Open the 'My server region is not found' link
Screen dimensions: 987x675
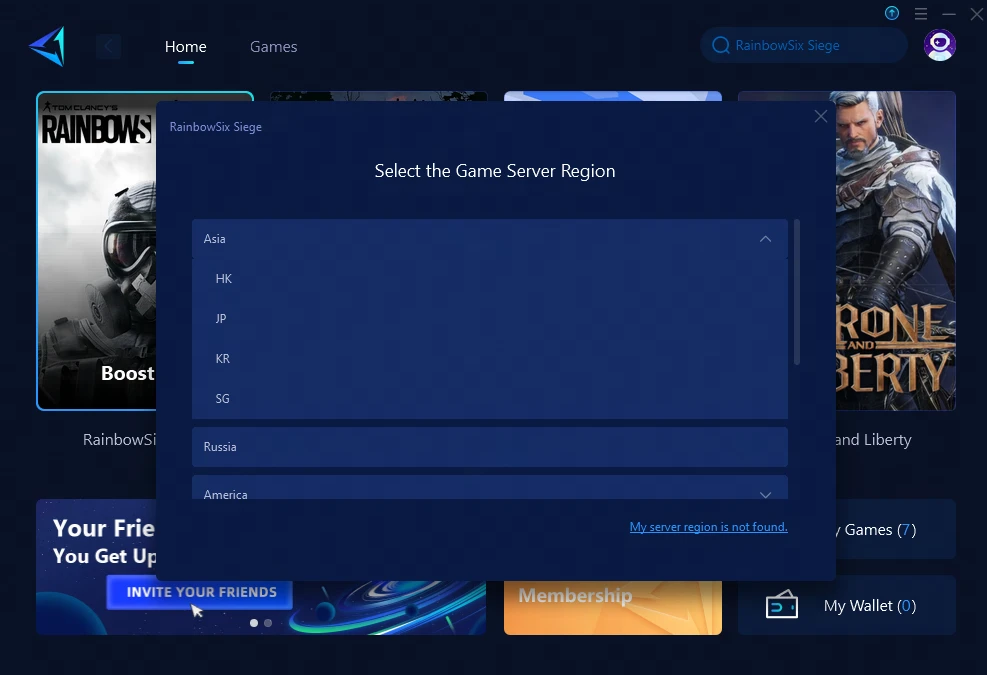coord(708,526)
